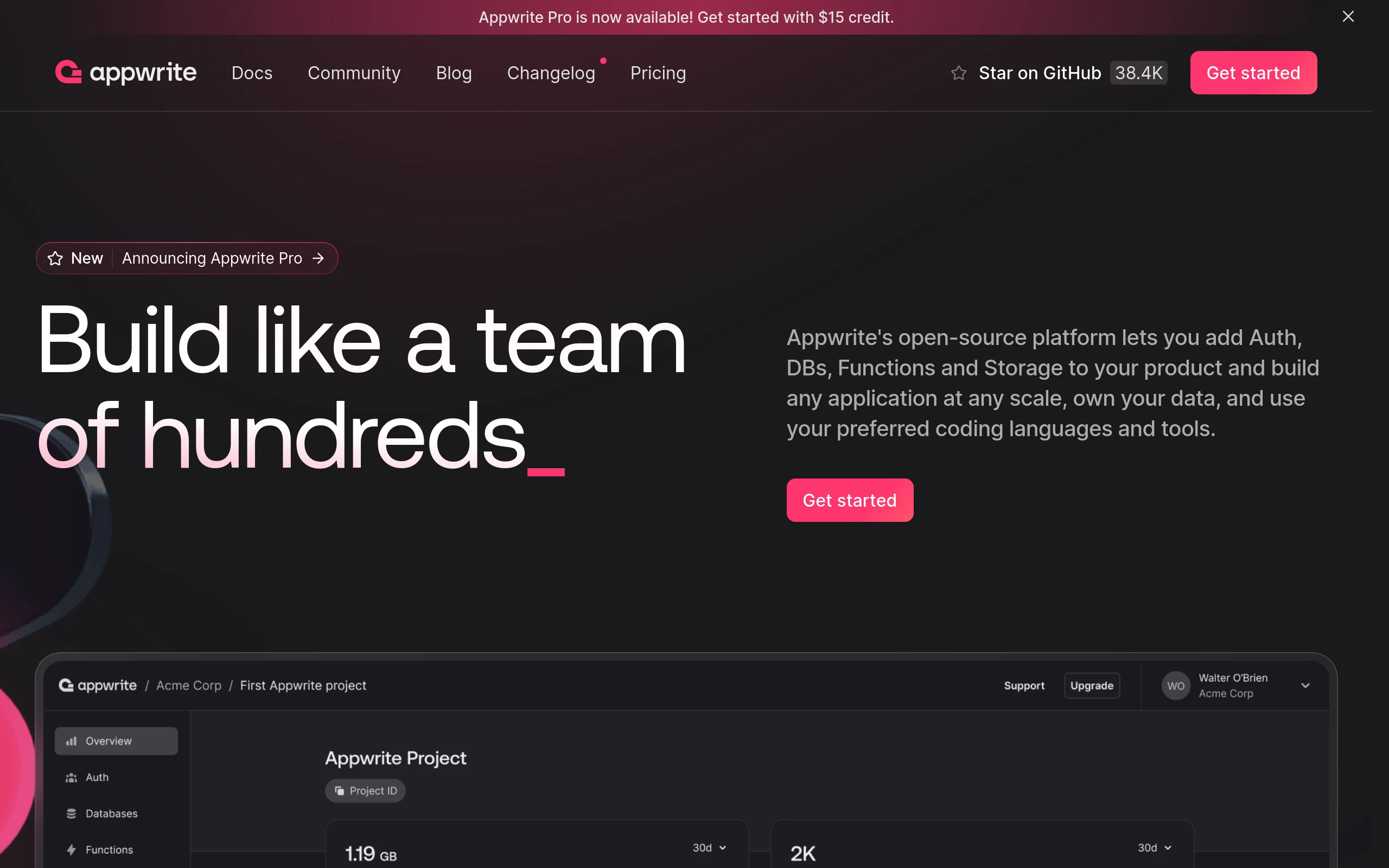Click the Support link in the dashboard

[1024, 685]
